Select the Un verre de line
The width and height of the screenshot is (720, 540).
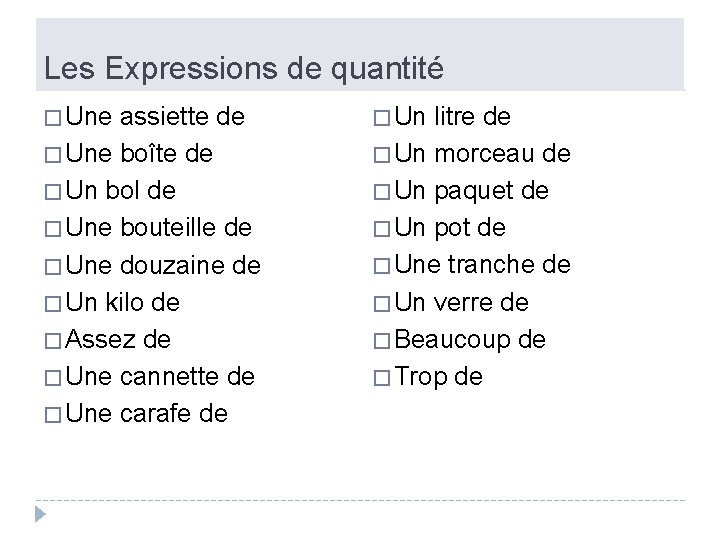(461, 303)
